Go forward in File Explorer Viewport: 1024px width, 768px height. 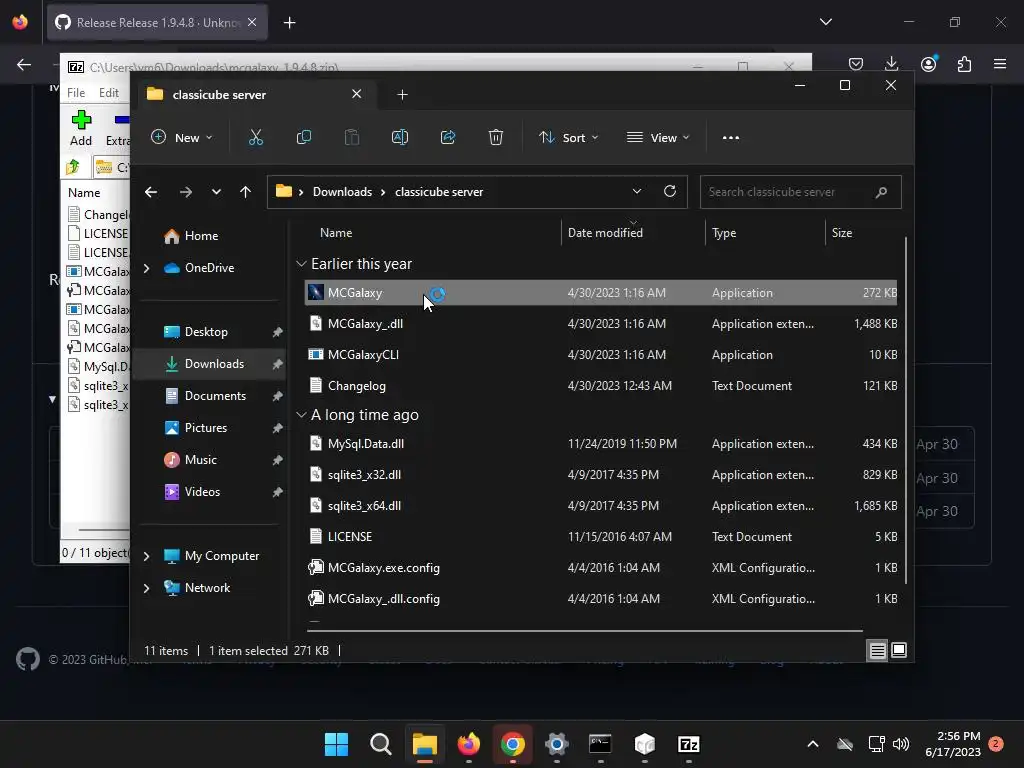tap(185, 192)
